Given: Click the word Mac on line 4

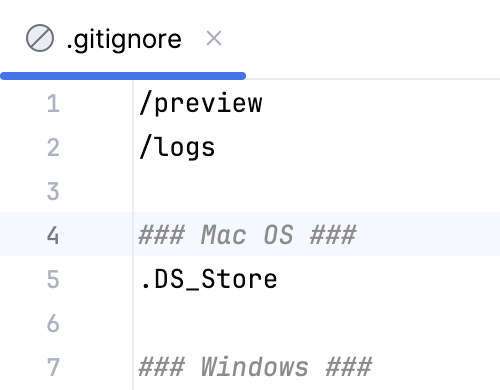Looking at the screenshot, I should (224, 235).
